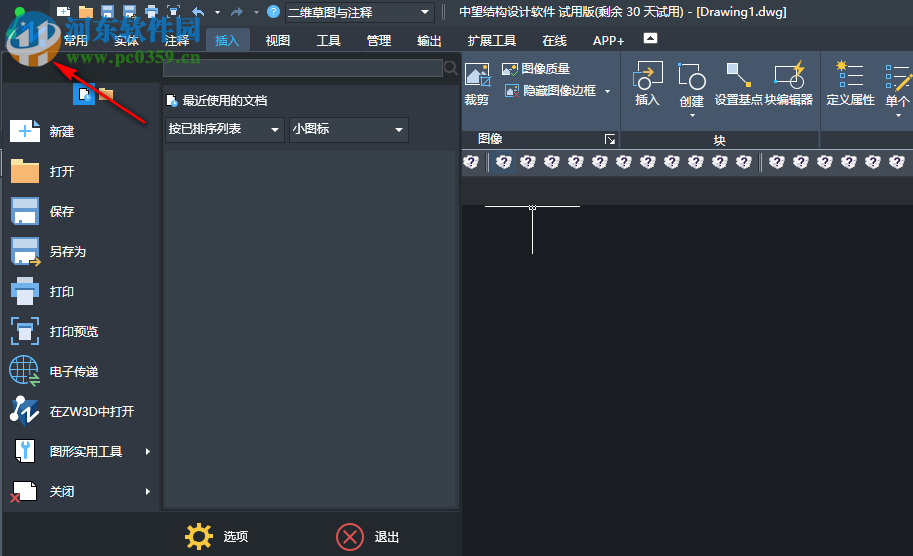The height and width of the screenshot is (556, 913).
Task: Click the 定义属性 define attributes tool
Action: [x=850, y=83]
